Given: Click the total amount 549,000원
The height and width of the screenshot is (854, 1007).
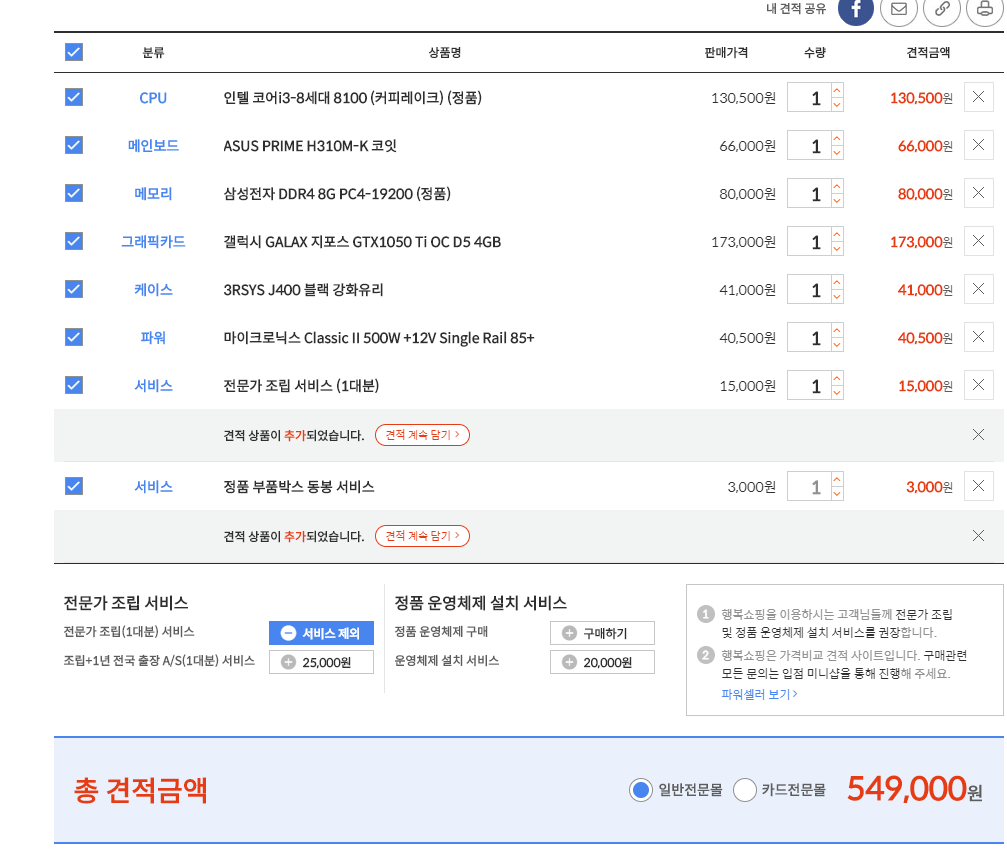Looking at the screenshot, I should point(915,789).
